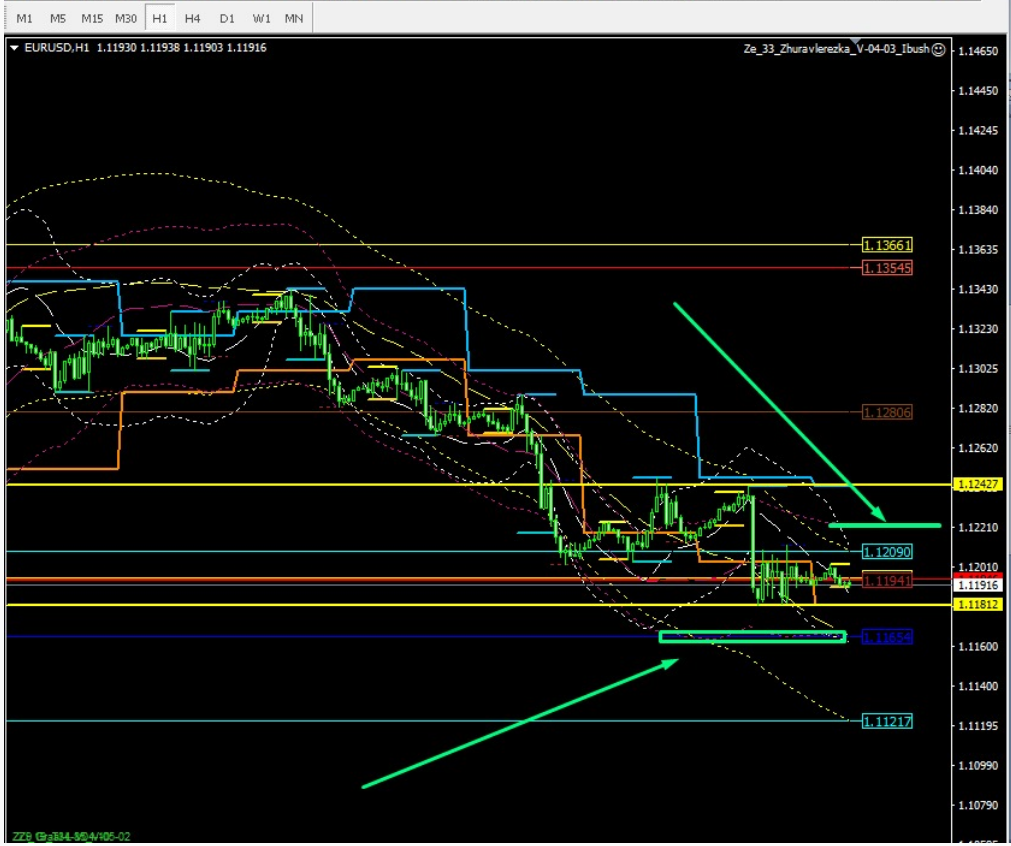The image size is (1011, 846).
Task: Select the W1 weekly timeframe
Action: 261,18
